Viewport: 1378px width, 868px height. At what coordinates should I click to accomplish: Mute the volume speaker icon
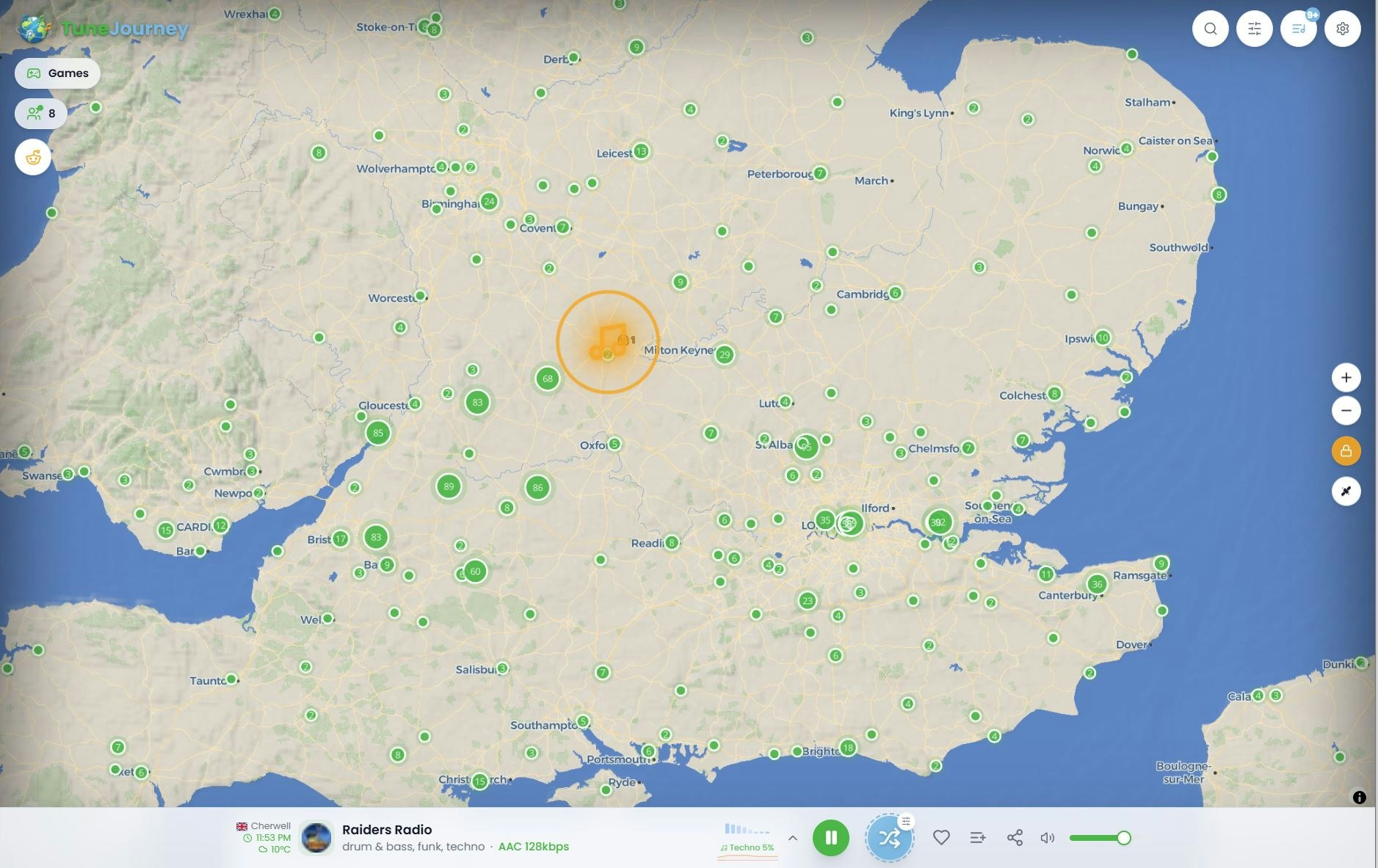click(x=1048, y=837)
